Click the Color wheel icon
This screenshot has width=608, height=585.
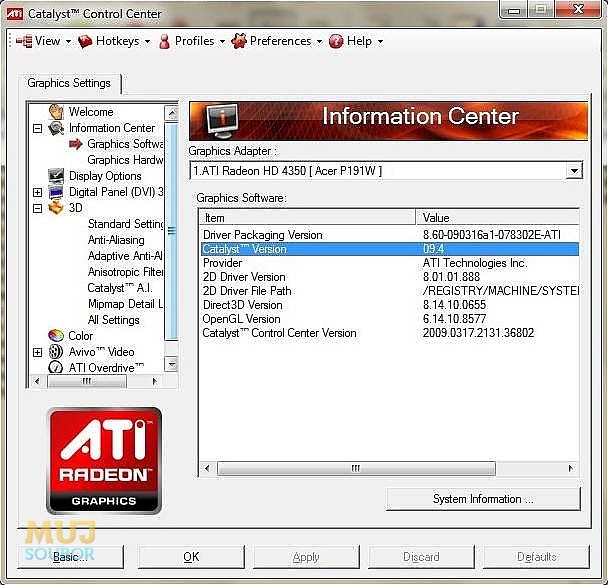(x=56, y=335)
